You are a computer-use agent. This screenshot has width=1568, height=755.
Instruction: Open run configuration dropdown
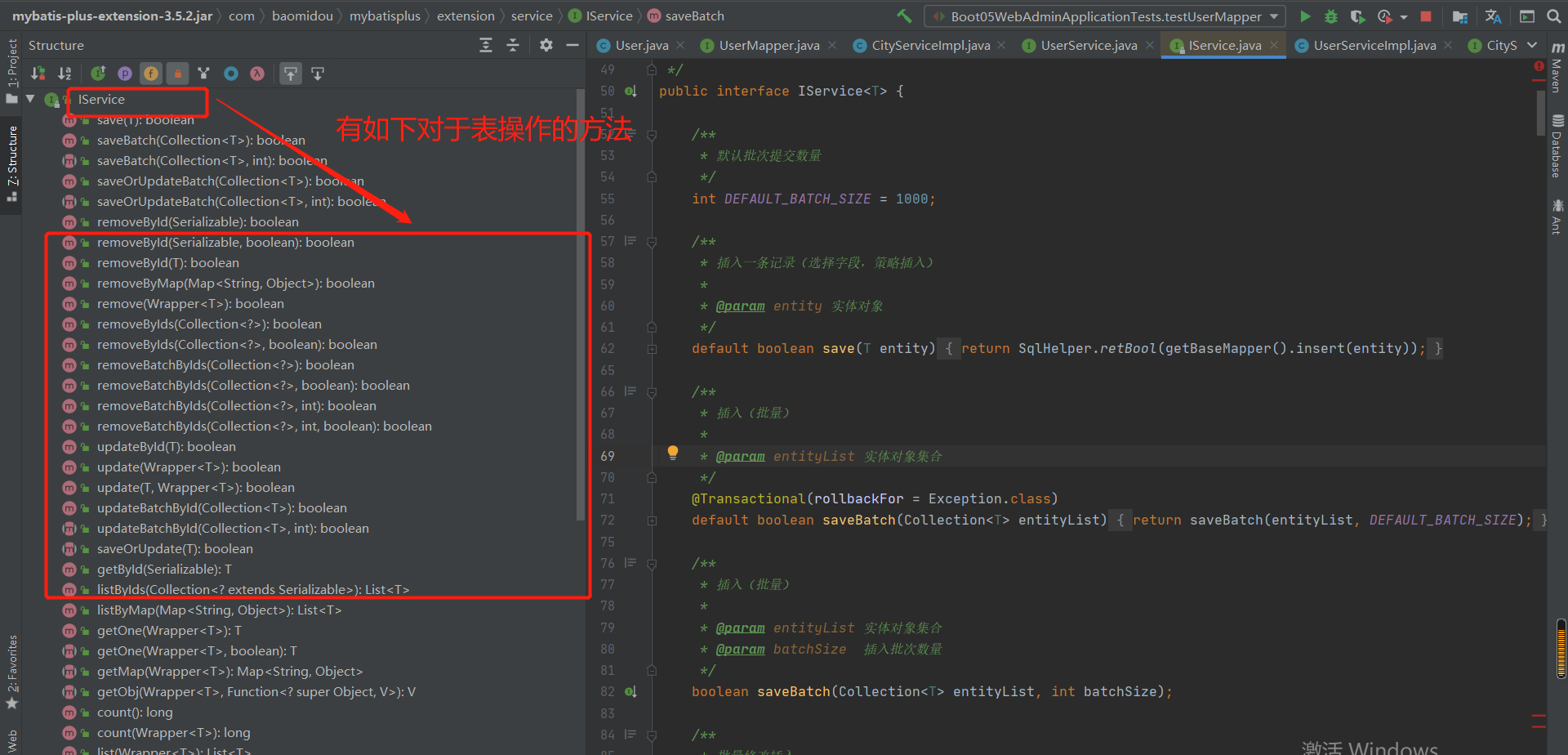(1105, 16)
